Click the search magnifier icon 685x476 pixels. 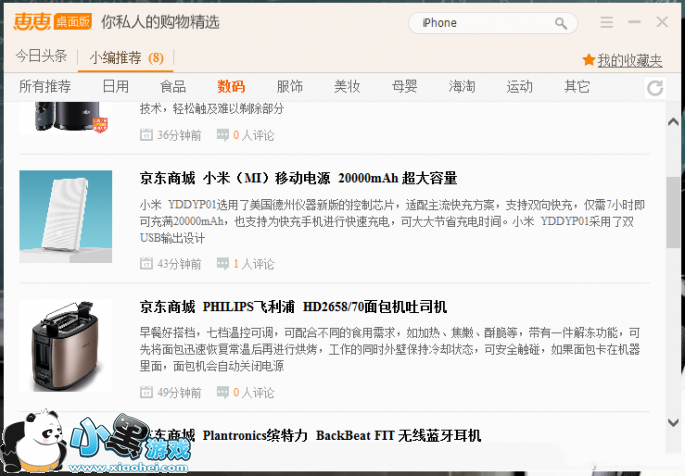click(561, 23)
